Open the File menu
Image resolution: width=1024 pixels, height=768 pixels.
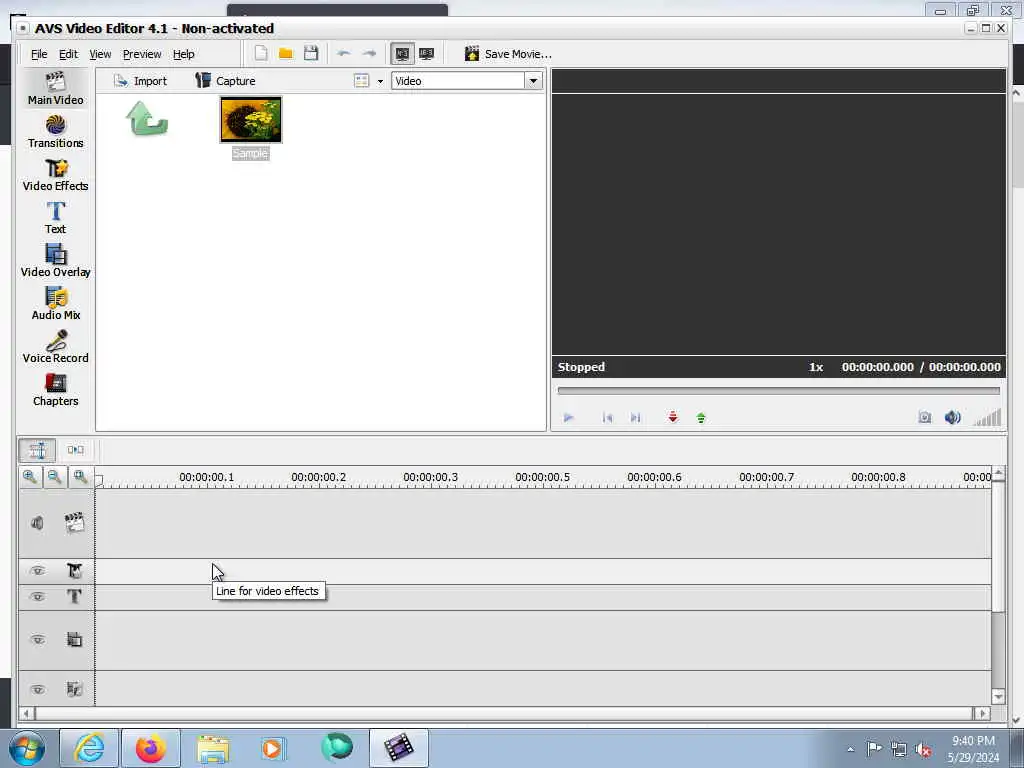coord(39,54)
